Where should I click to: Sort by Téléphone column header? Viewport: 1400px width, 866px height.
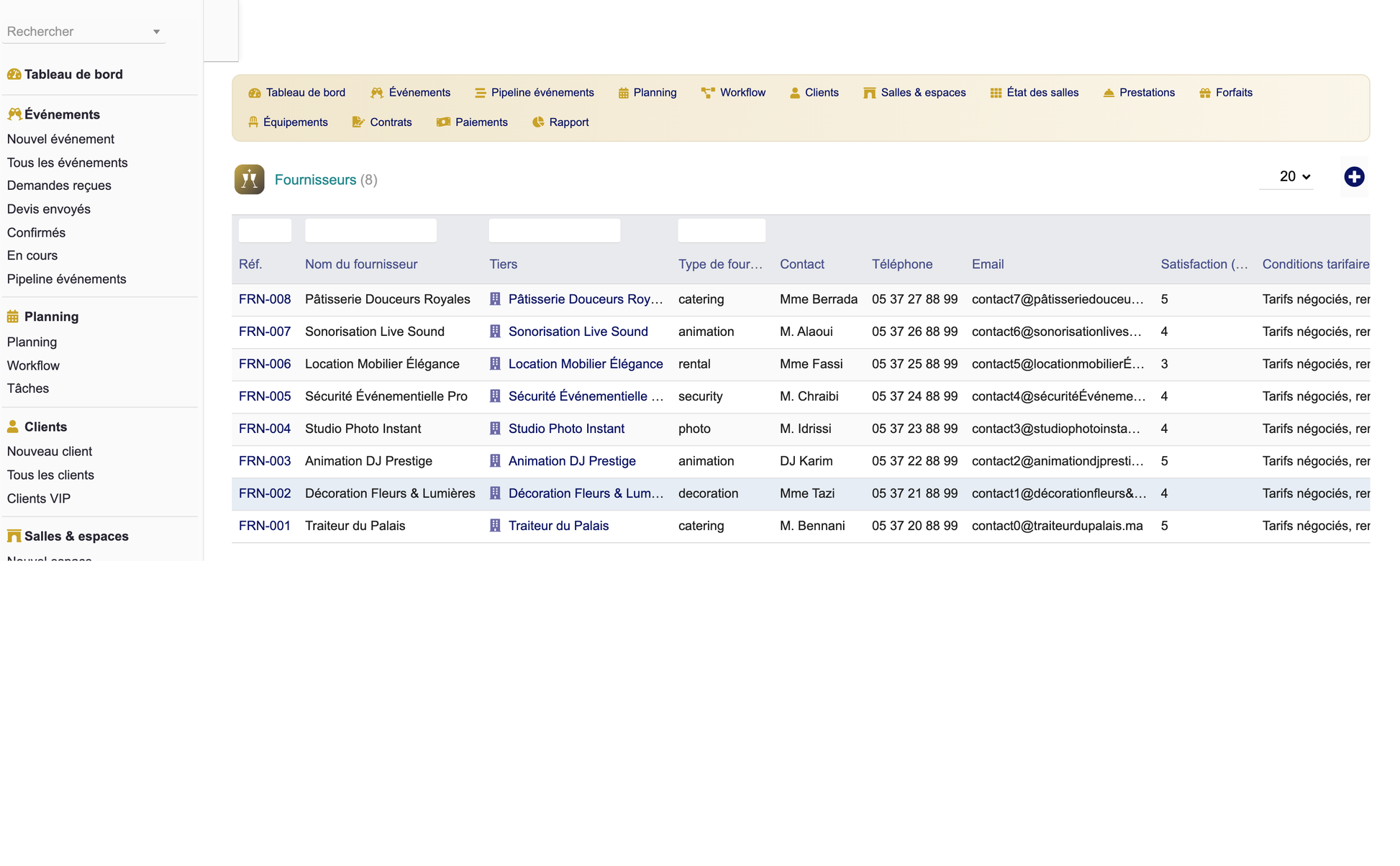tap(902, 264)
